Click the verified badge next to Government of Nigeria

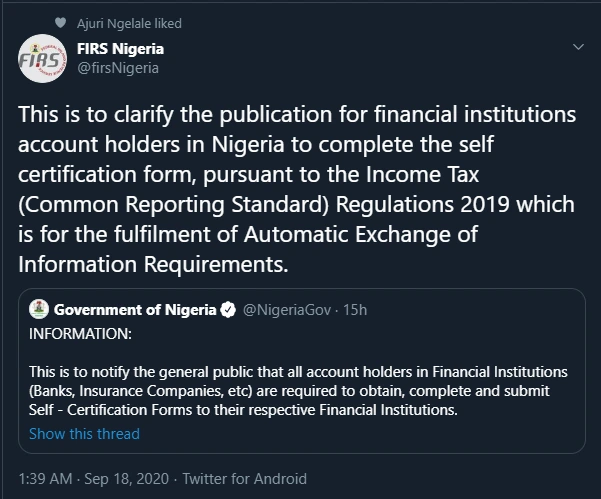pos(228,310)
